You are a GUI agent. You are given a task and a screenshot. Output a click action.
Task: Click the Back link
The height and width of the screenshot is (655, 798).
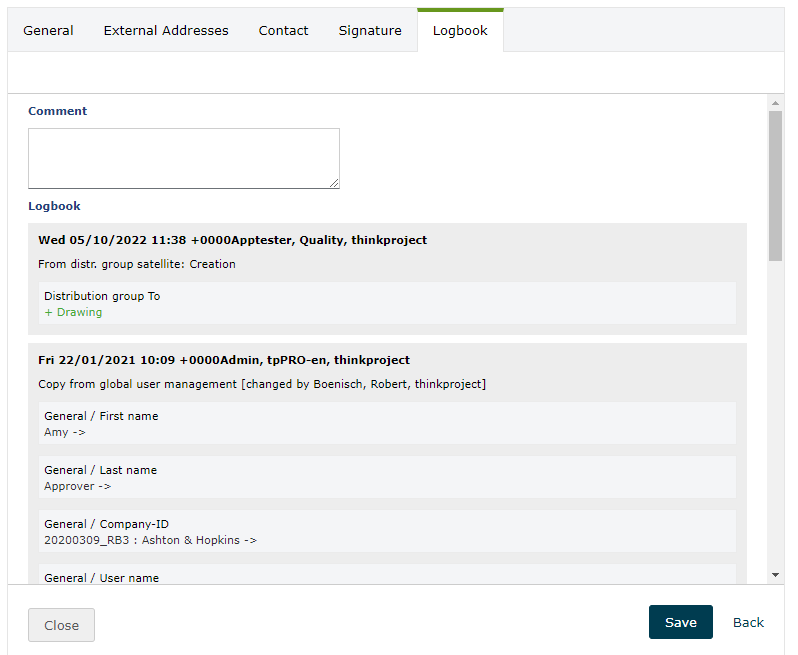coord(748,622)
